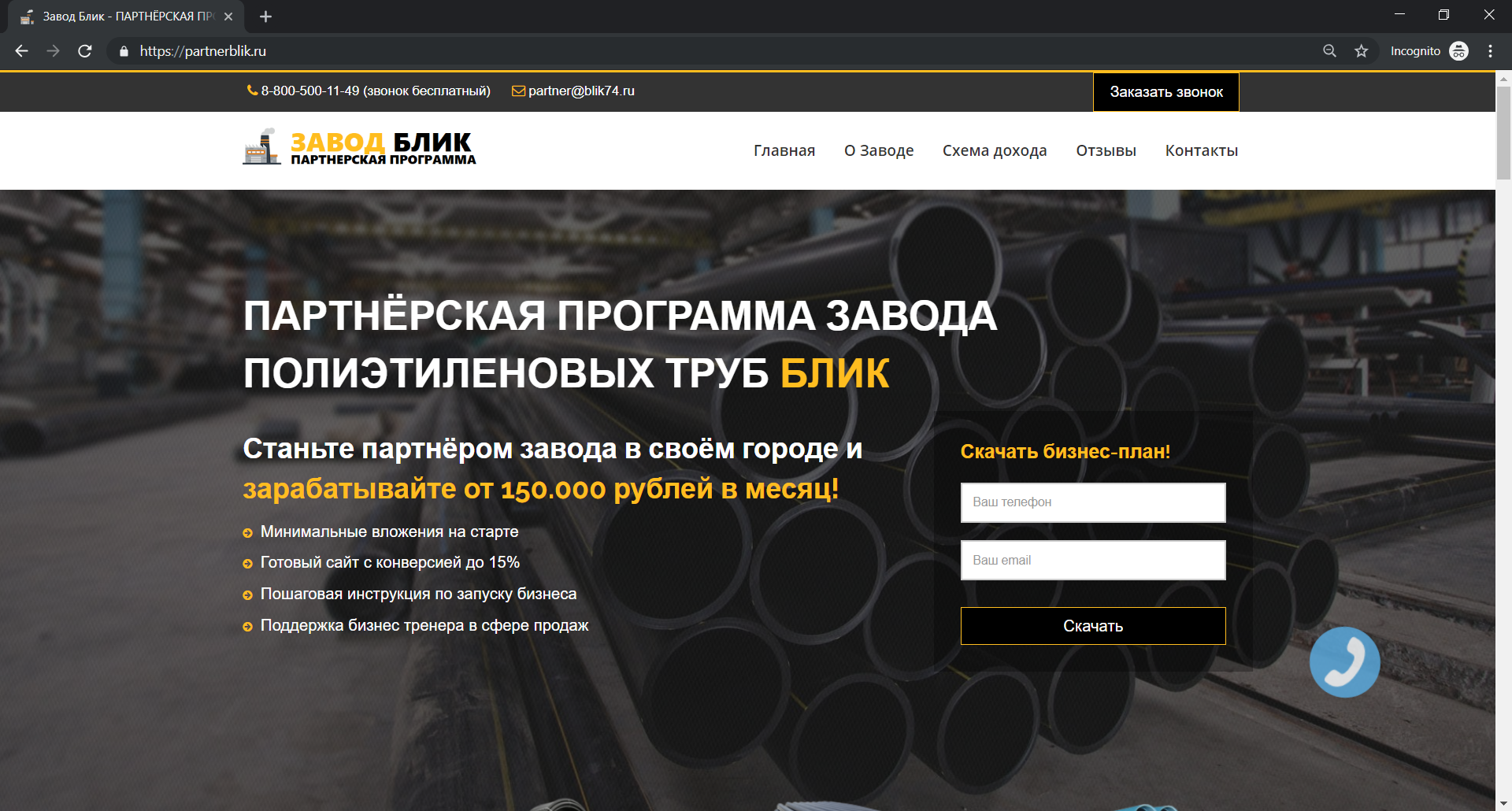
Task: Click the partner@blik74.ru email link
Action: coord(580,91)
